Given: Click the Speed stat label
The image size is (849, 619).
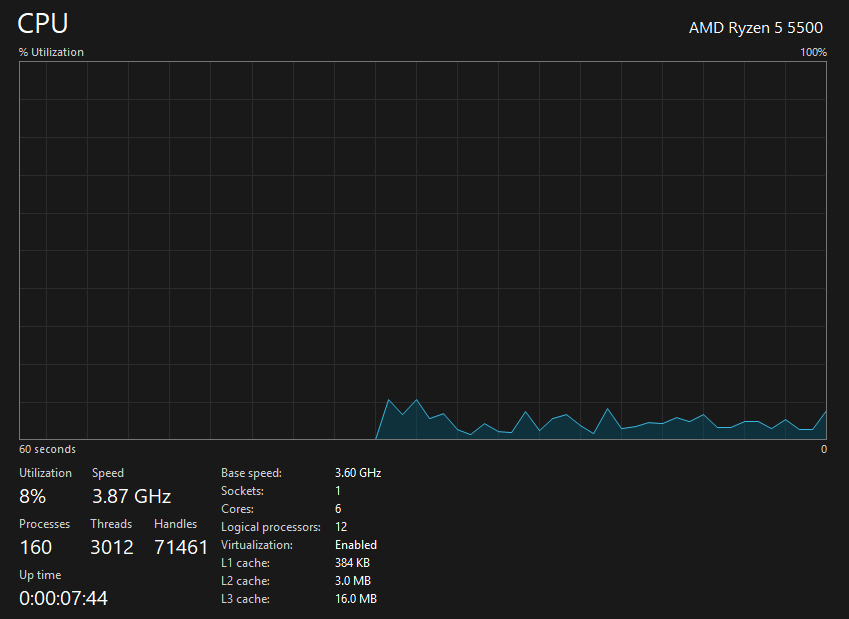Looking at the screenshot, I should [108, 473].
